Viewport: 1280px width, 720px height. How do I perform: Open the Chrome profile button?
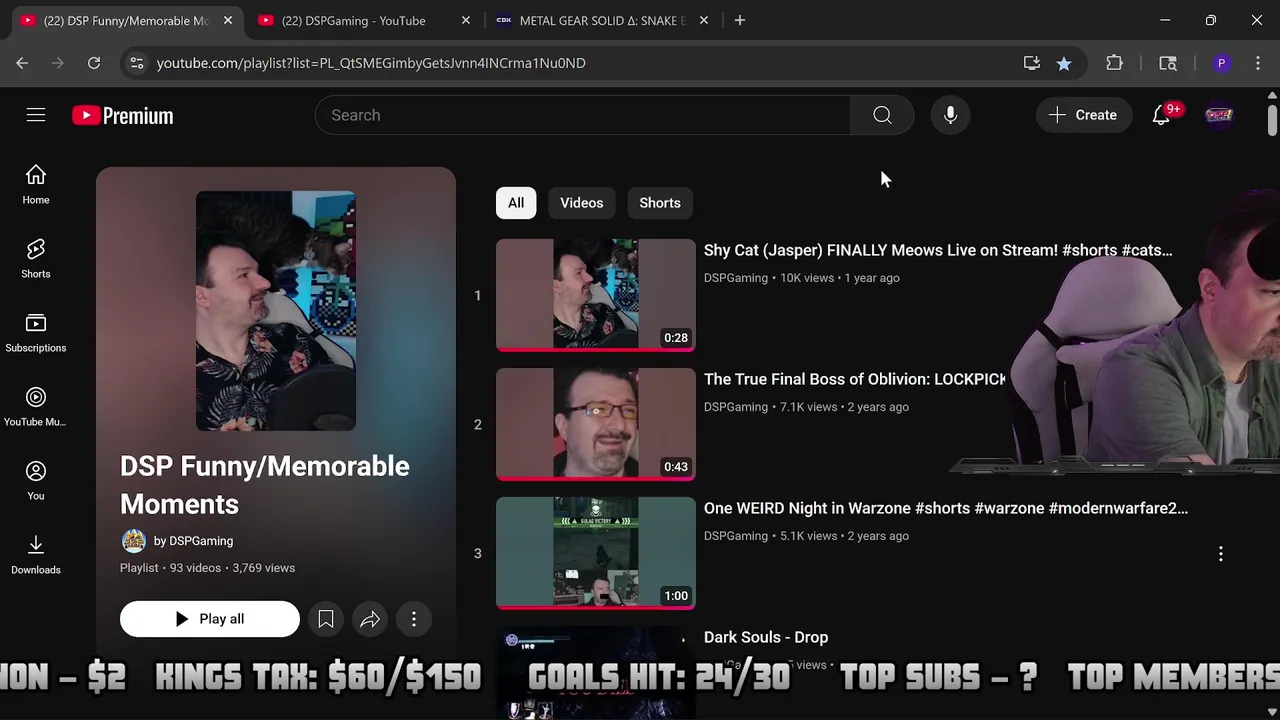[x=1221, y=63]
